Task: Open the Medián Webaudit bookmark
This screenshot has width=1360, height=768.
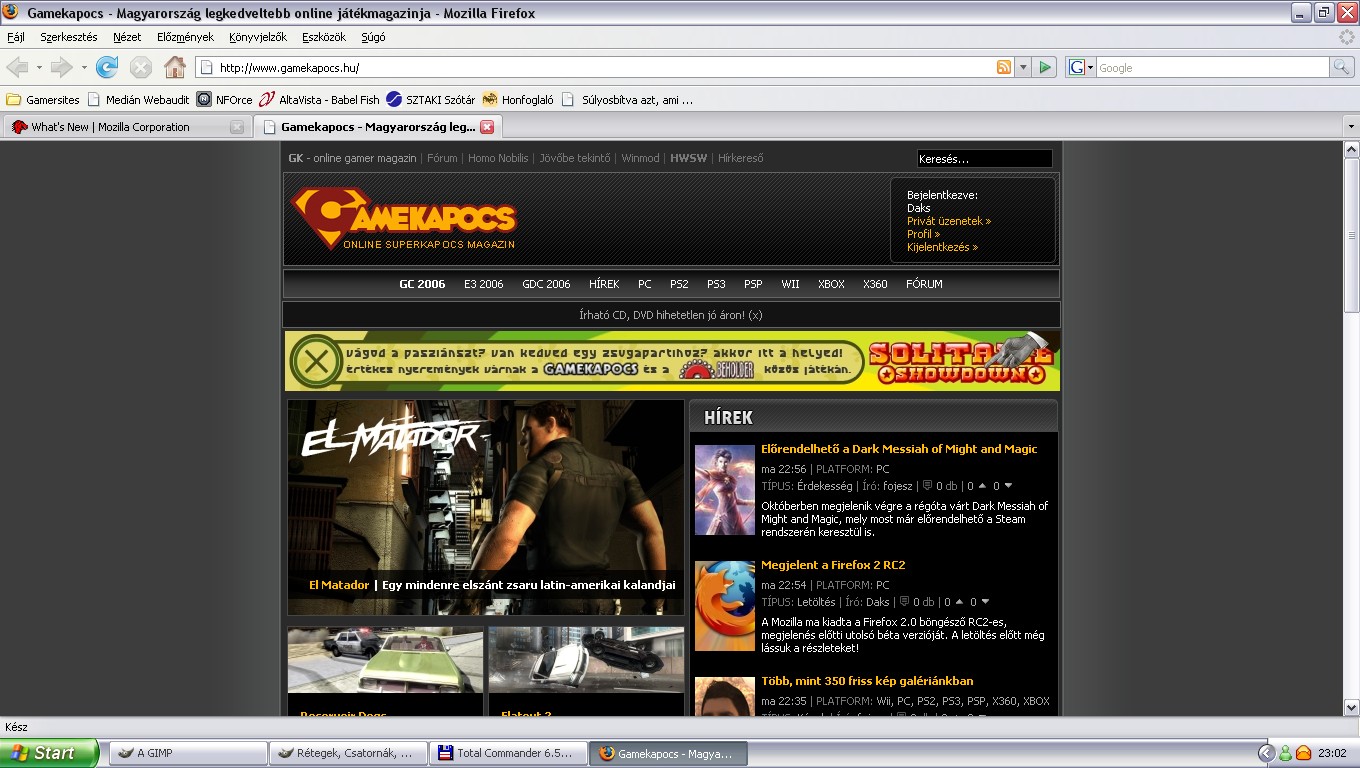Action: [x=138, y=99]
